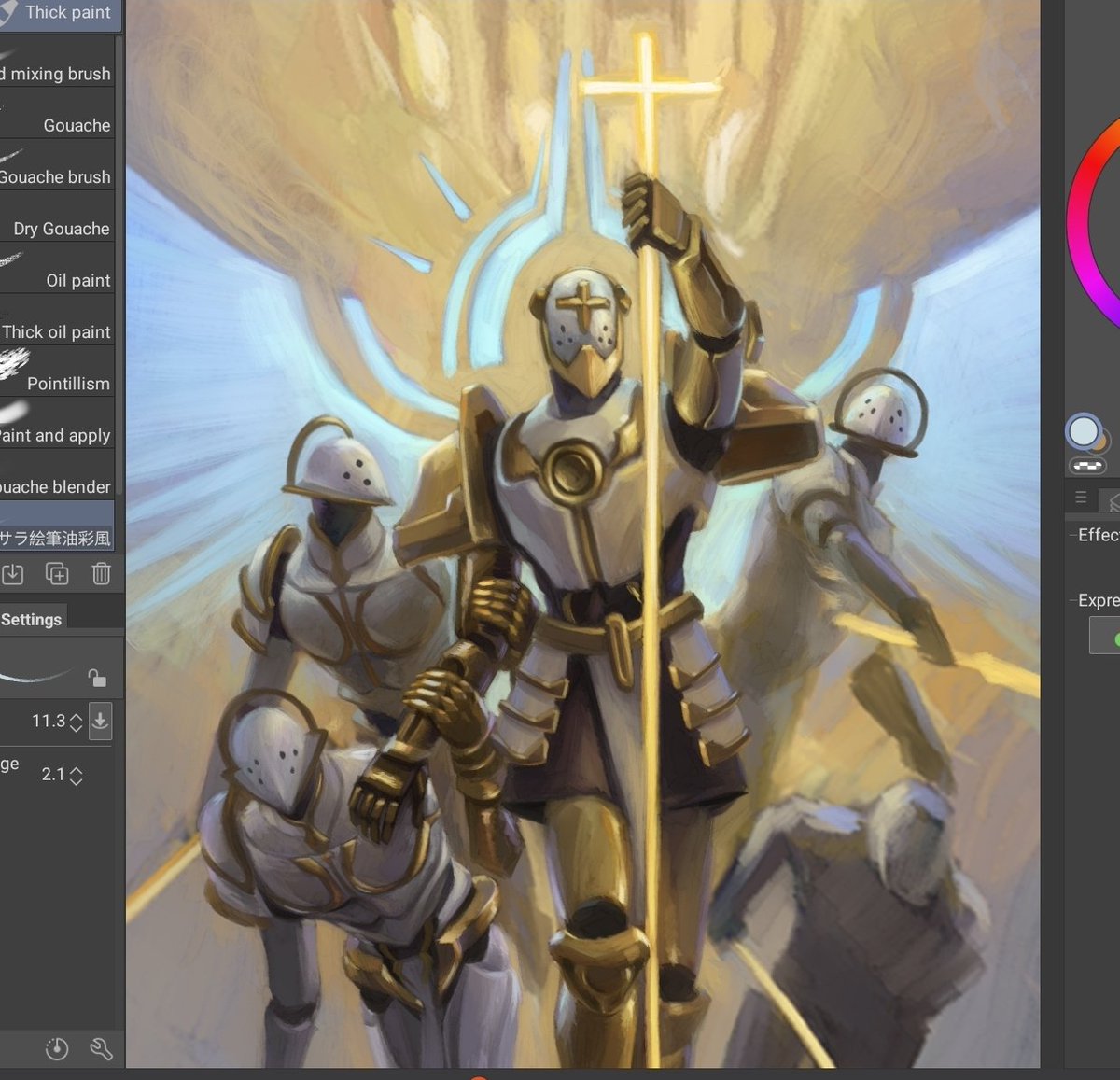Open the Settings panel tab
This screenshot has width=1120, height=1080.
pyautogui.click(x=32, y=619)
